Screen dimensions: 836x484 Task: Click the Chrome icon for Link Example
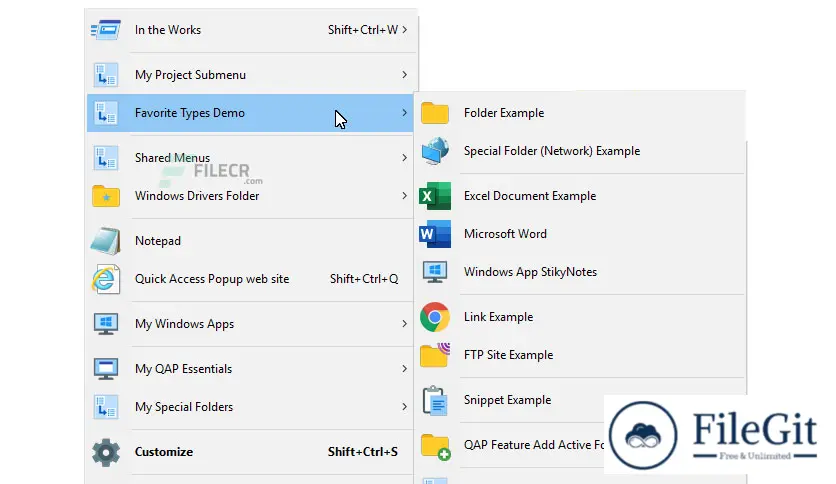pyautogui.click(x=435, y=317)
